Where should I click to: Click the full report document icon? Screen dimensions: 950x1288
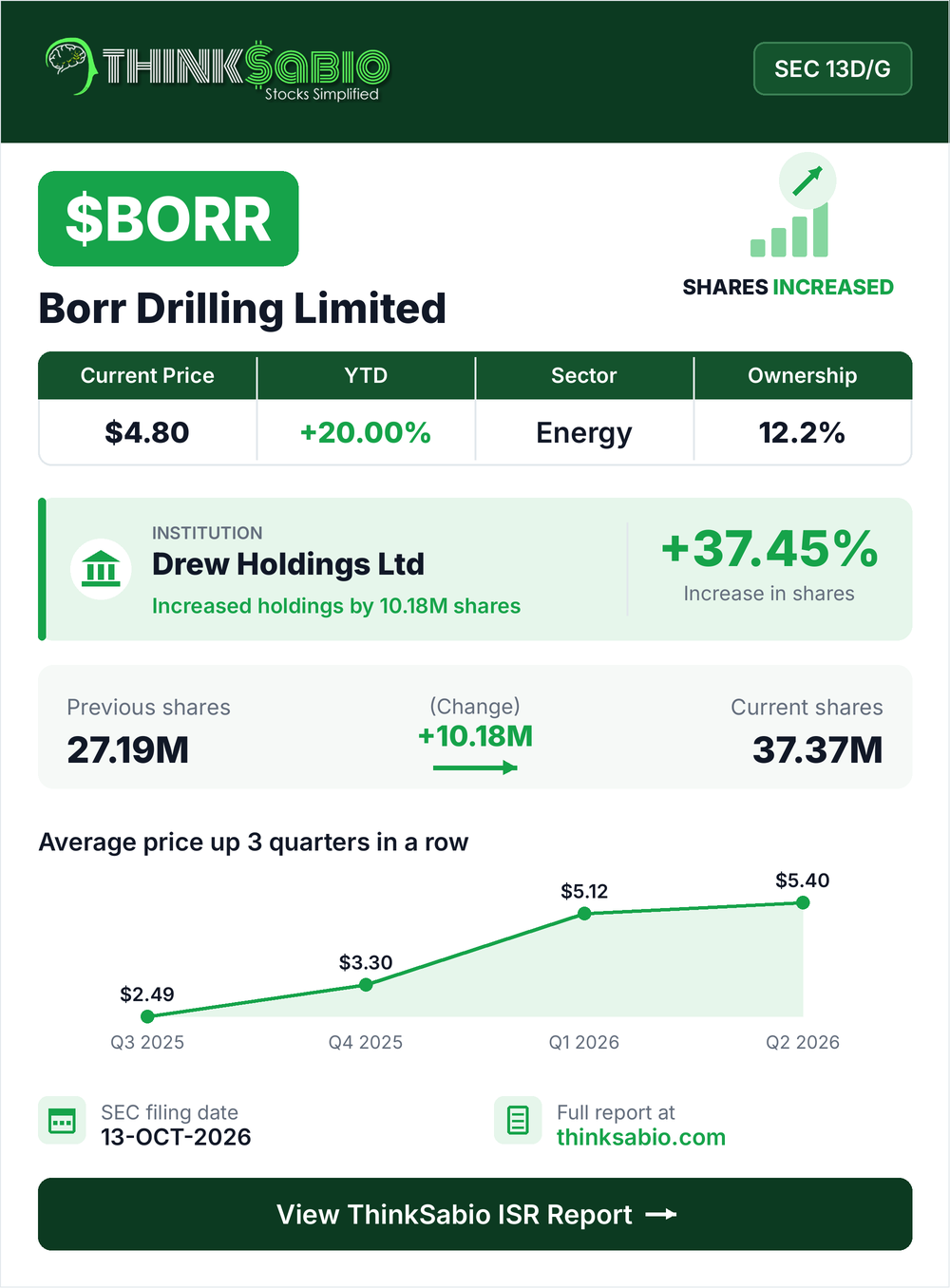click(518, 1120)
